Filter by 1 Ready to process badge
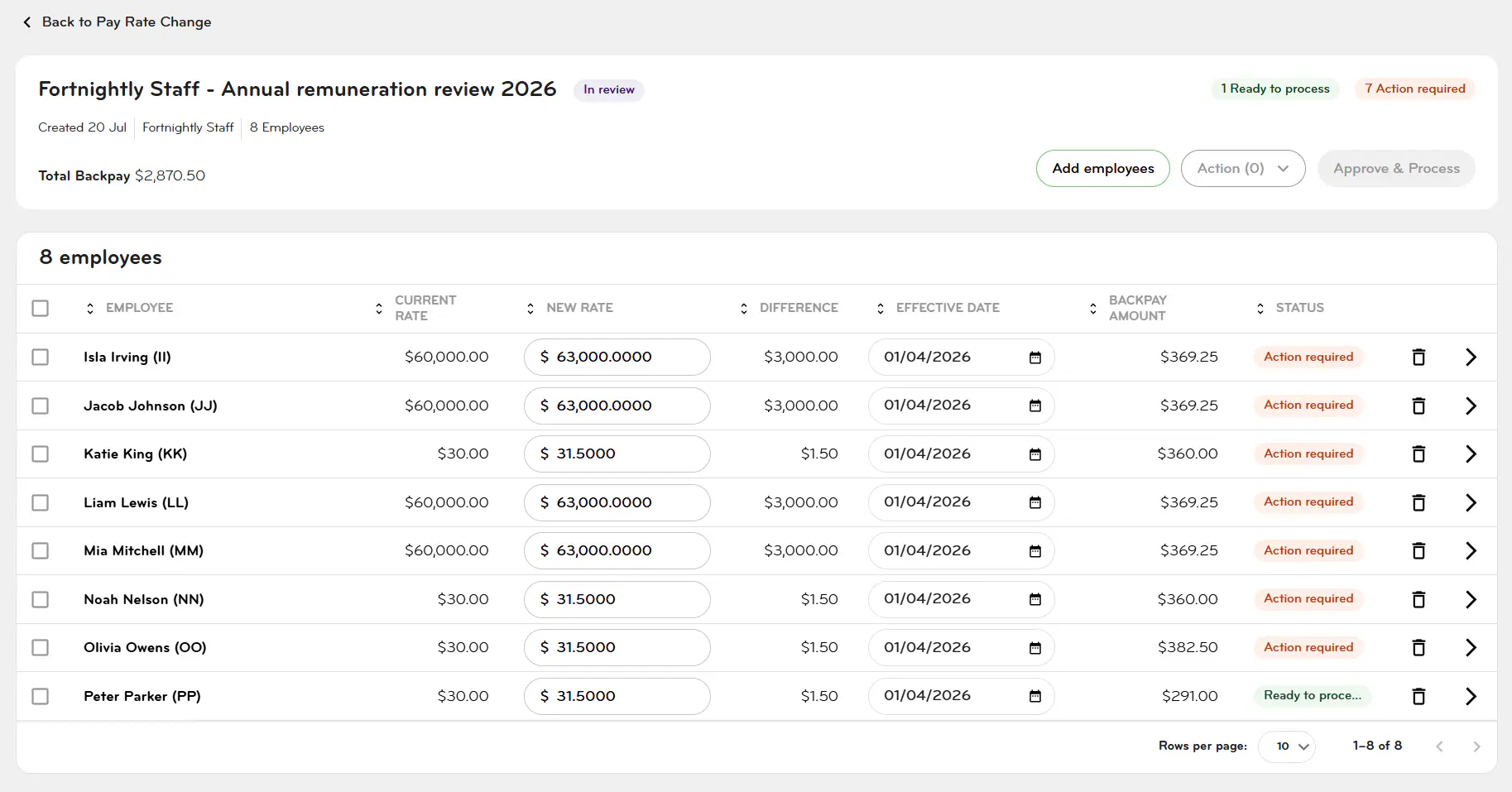Screen dimensions: 1512x792 pos(1275,89)
